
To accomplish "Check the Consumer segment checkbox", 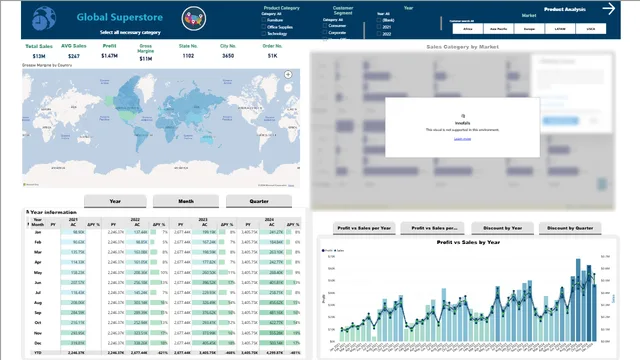I will pos(325,25).
